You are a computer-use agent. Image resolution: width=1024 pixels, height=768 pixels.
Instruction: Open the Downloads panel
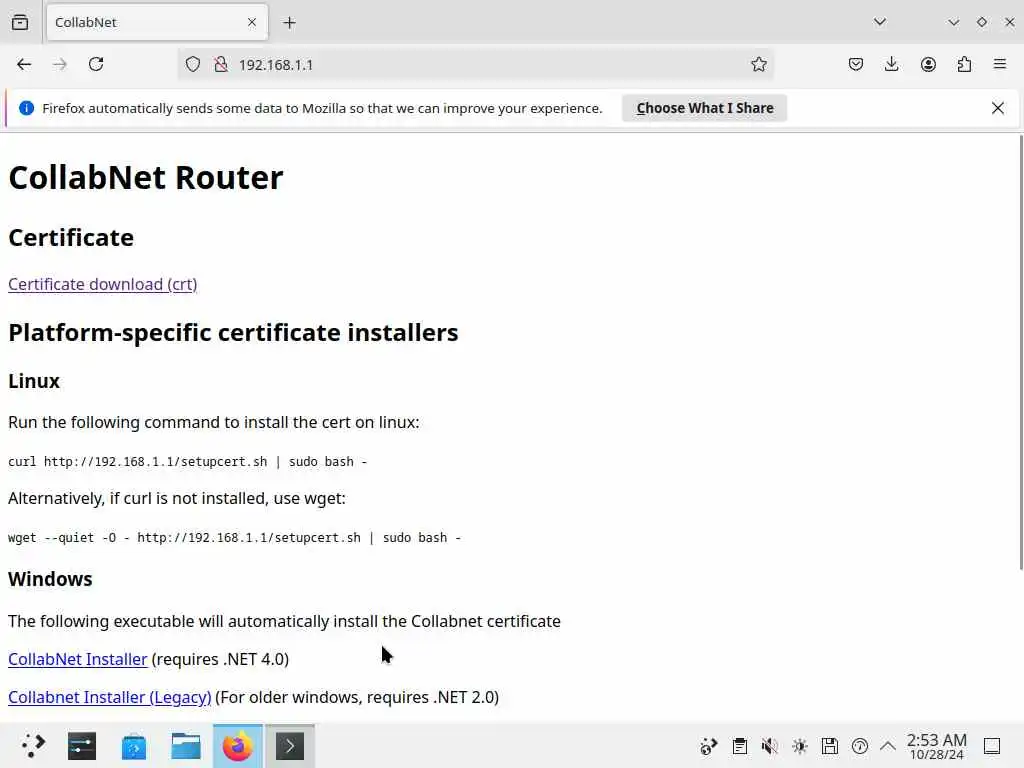pyautogui.click(x=891, y=64)
